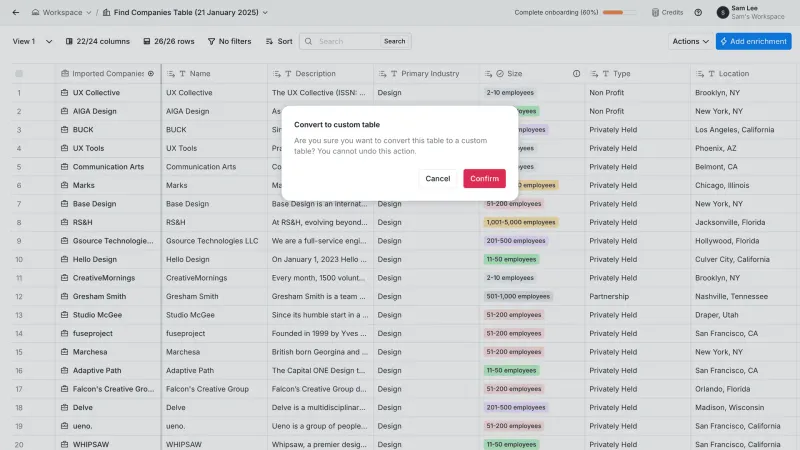Click the company icon beside Delve
The height and width of the screenshot is (450, 800).
tap(64, 408)
